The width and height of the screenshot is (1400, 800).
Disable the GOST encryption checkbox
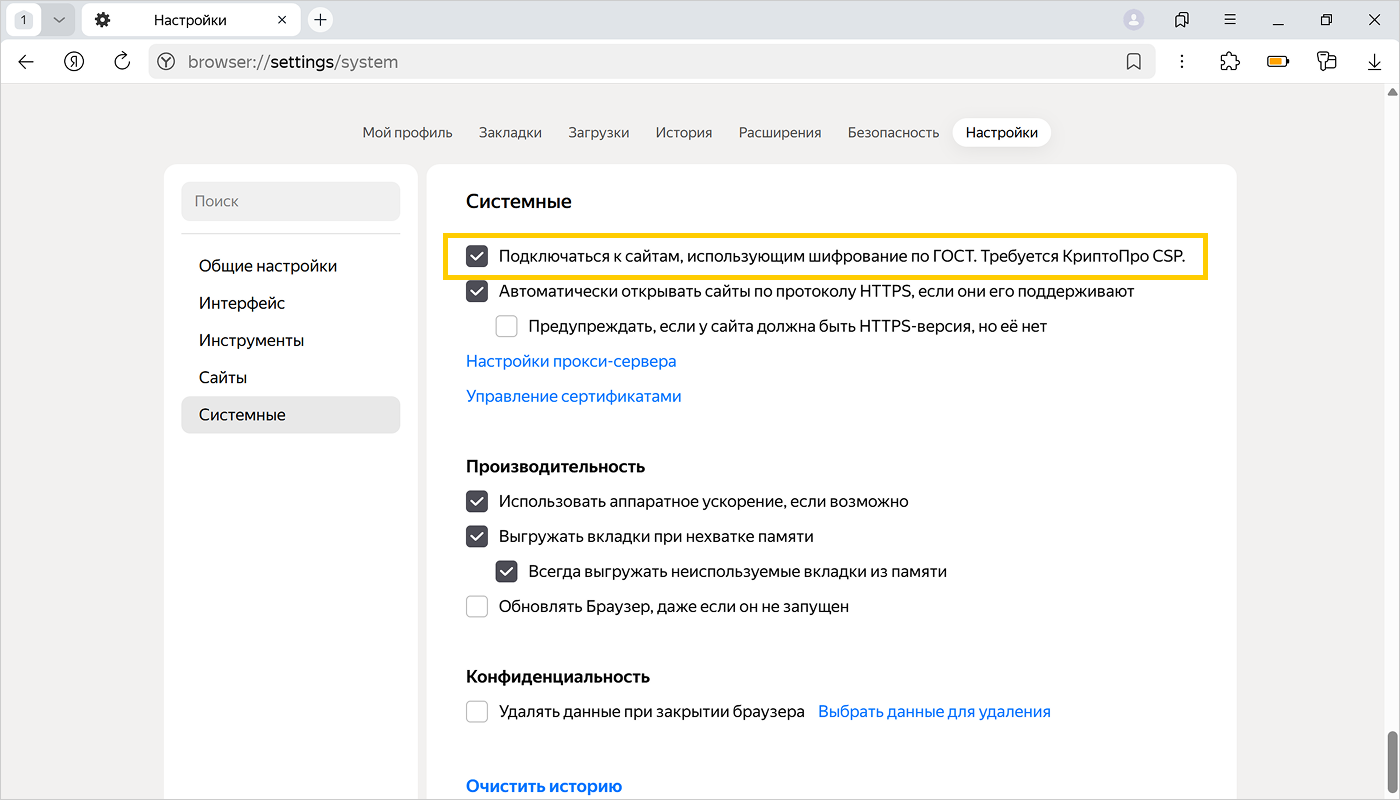tap(477, 257)
